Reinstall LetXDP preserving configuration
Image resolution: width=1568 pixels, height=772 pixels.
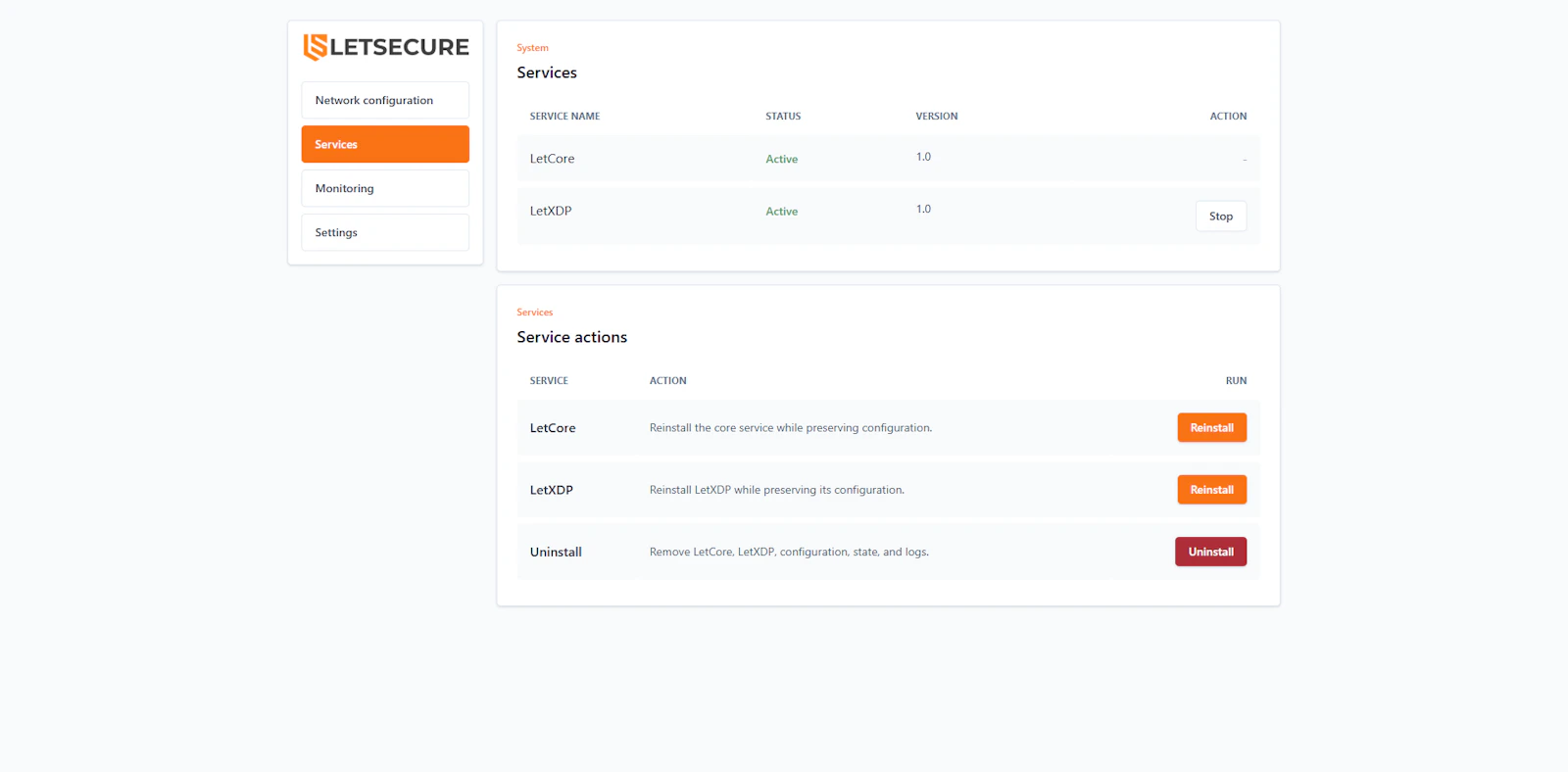(x=1212, y=490)
